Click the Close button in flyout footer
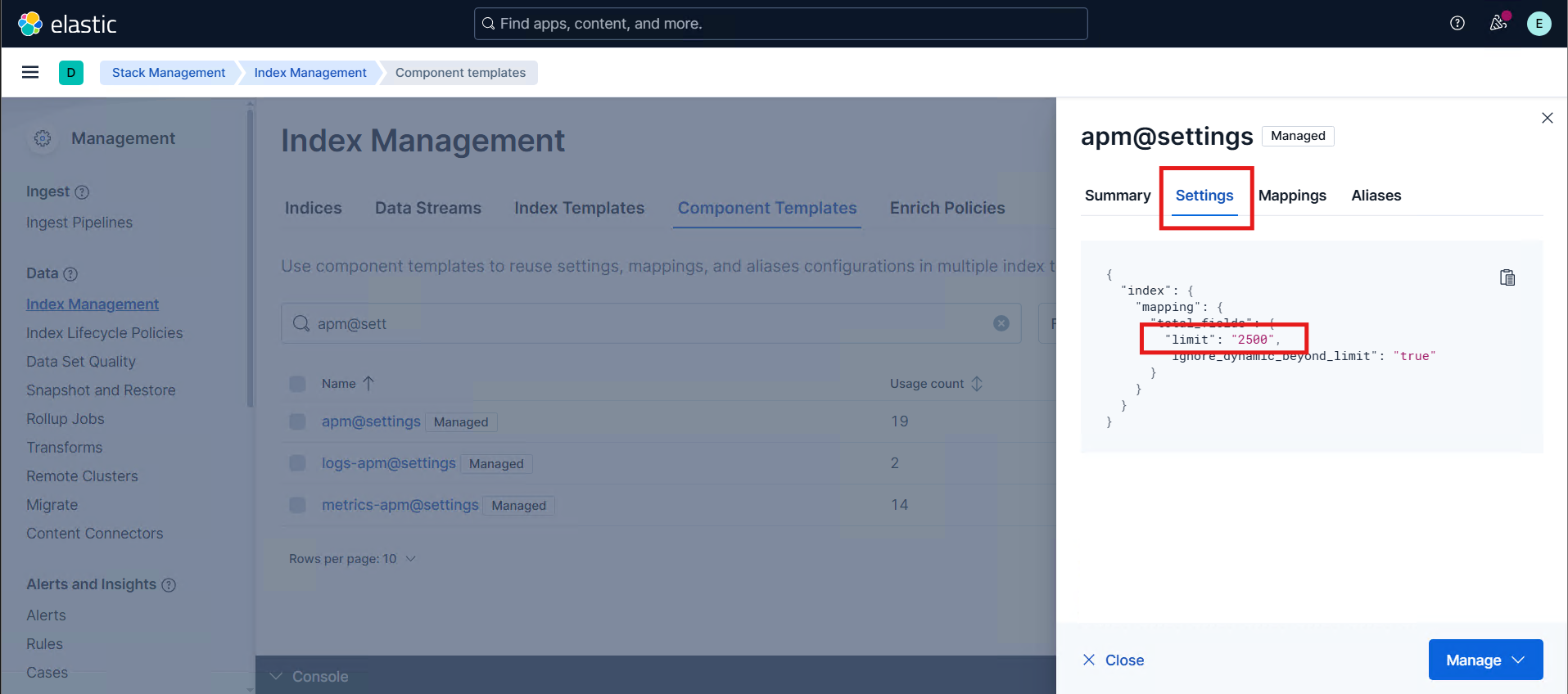1568x694 pixels. point(1114,660)
